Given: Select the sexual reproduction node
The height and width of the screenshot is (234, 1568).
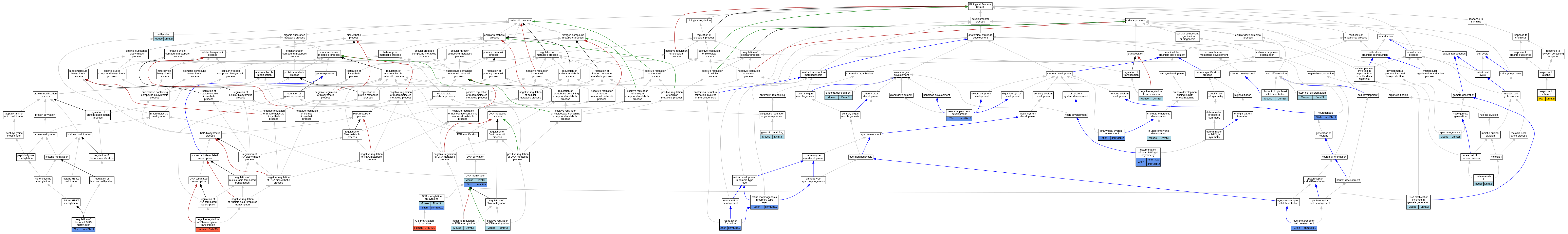Looking at the screenshot, I should point(1454,54).
